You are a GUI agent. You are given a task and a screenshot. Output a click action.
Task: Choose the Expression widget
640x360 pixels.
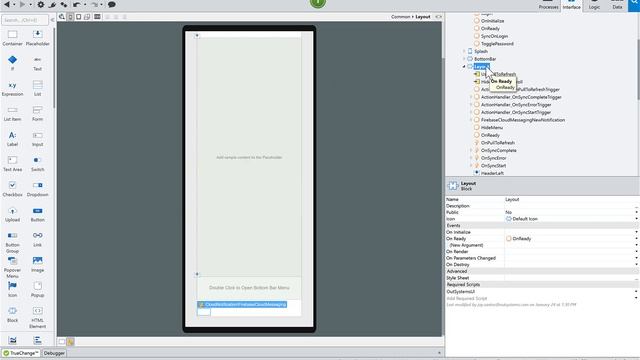(x=12, y=89)
